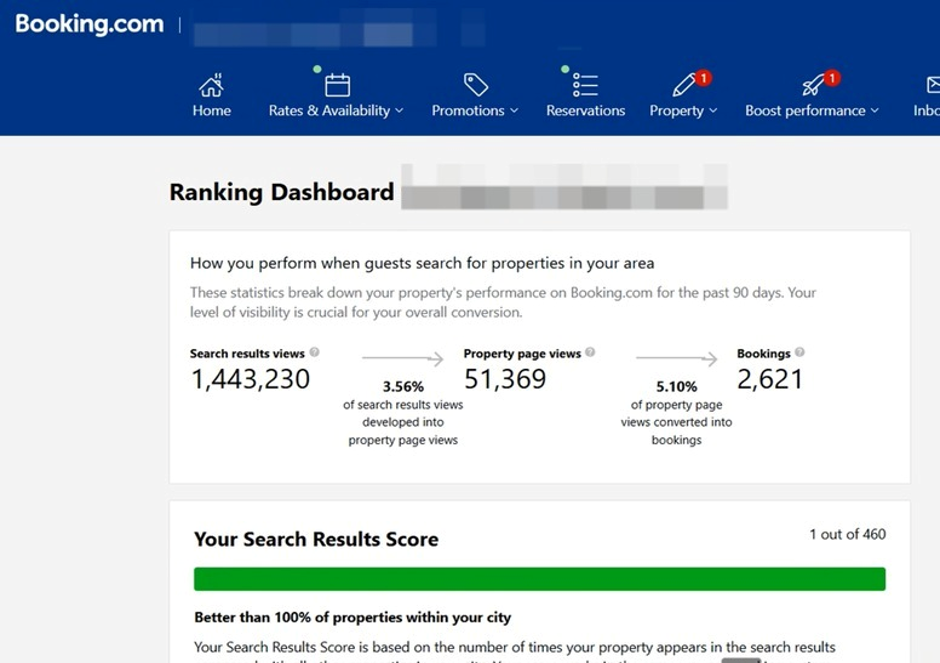Click the 5.10% conversion rate text

pyautogui.click(x=676, y=387)
